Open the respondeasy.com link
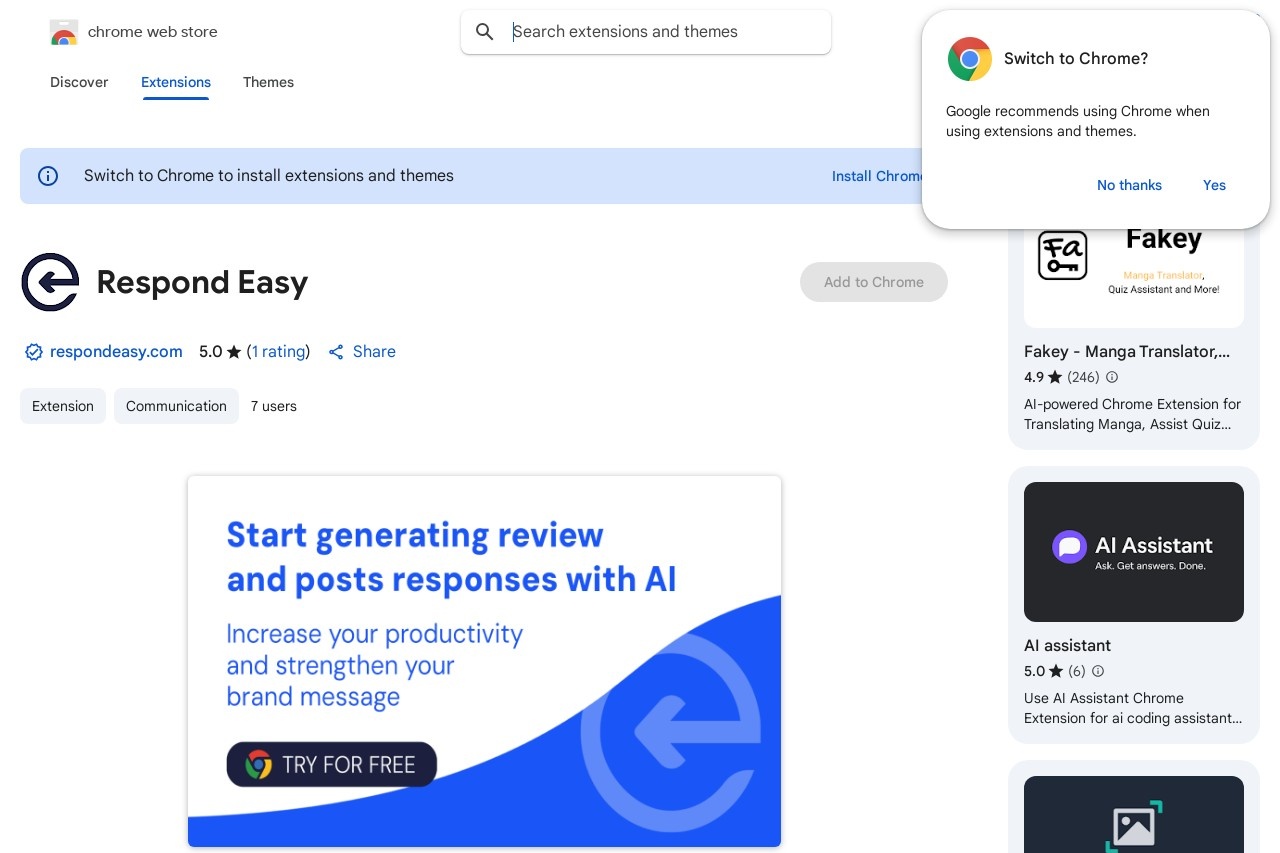The height and width of the screenshot is (853, 1280). click(116, 352)
